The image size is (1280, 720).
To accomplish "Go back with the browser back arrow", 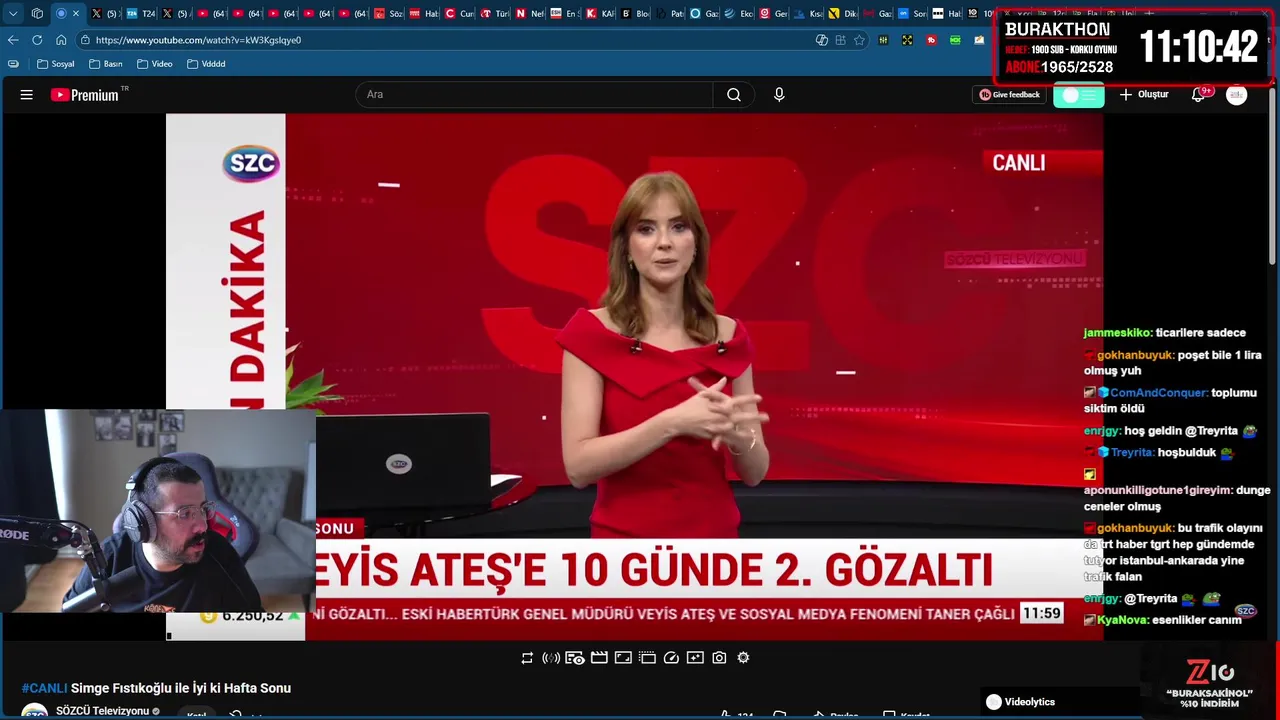I will (x=13, y=40).
